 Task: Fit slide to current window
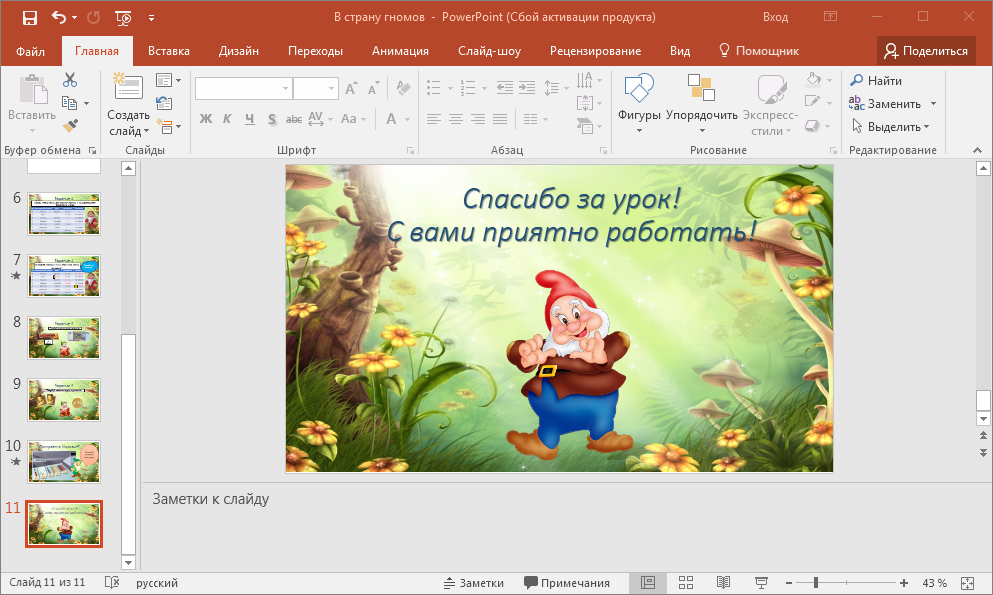(967, 583)
